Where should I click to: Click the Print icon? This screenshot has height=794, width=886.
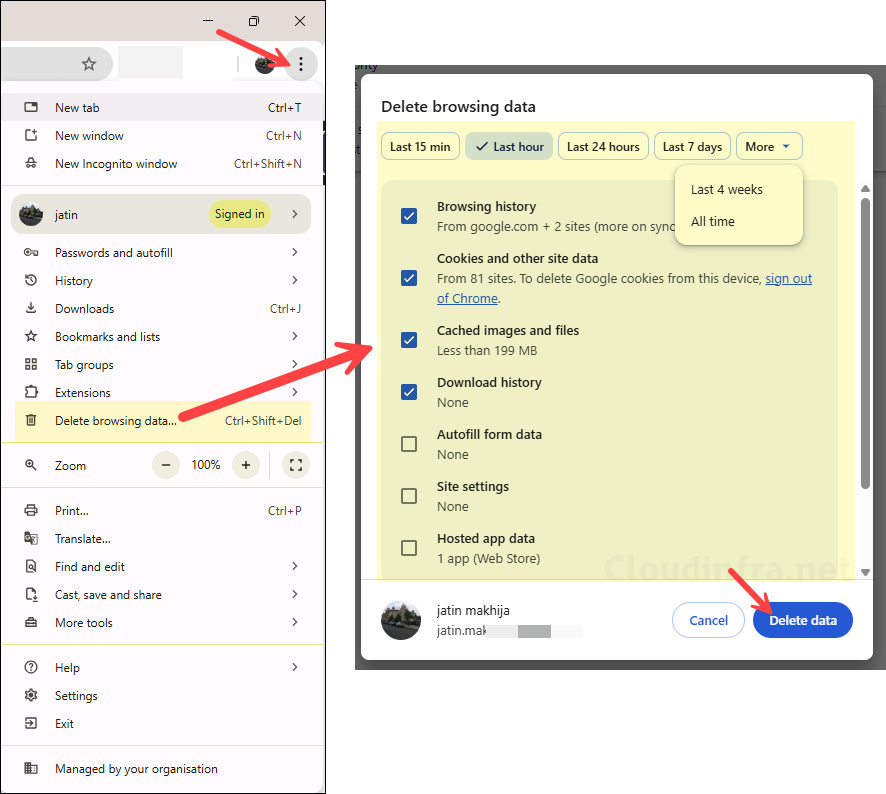[x=33, y=510]
